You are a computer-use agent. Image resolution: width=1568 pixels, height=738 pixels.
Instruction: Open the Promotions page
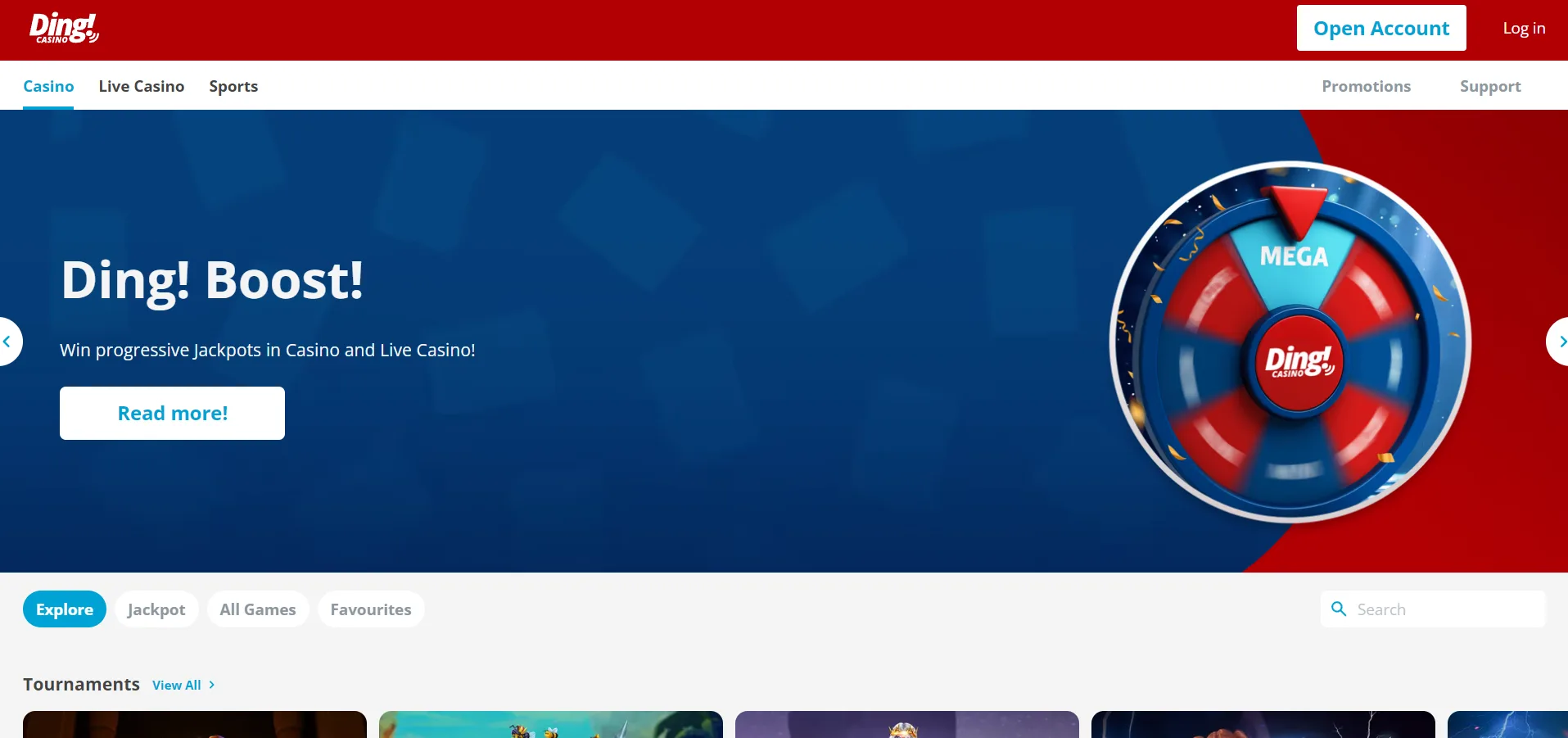click(x=1366, y=86)
